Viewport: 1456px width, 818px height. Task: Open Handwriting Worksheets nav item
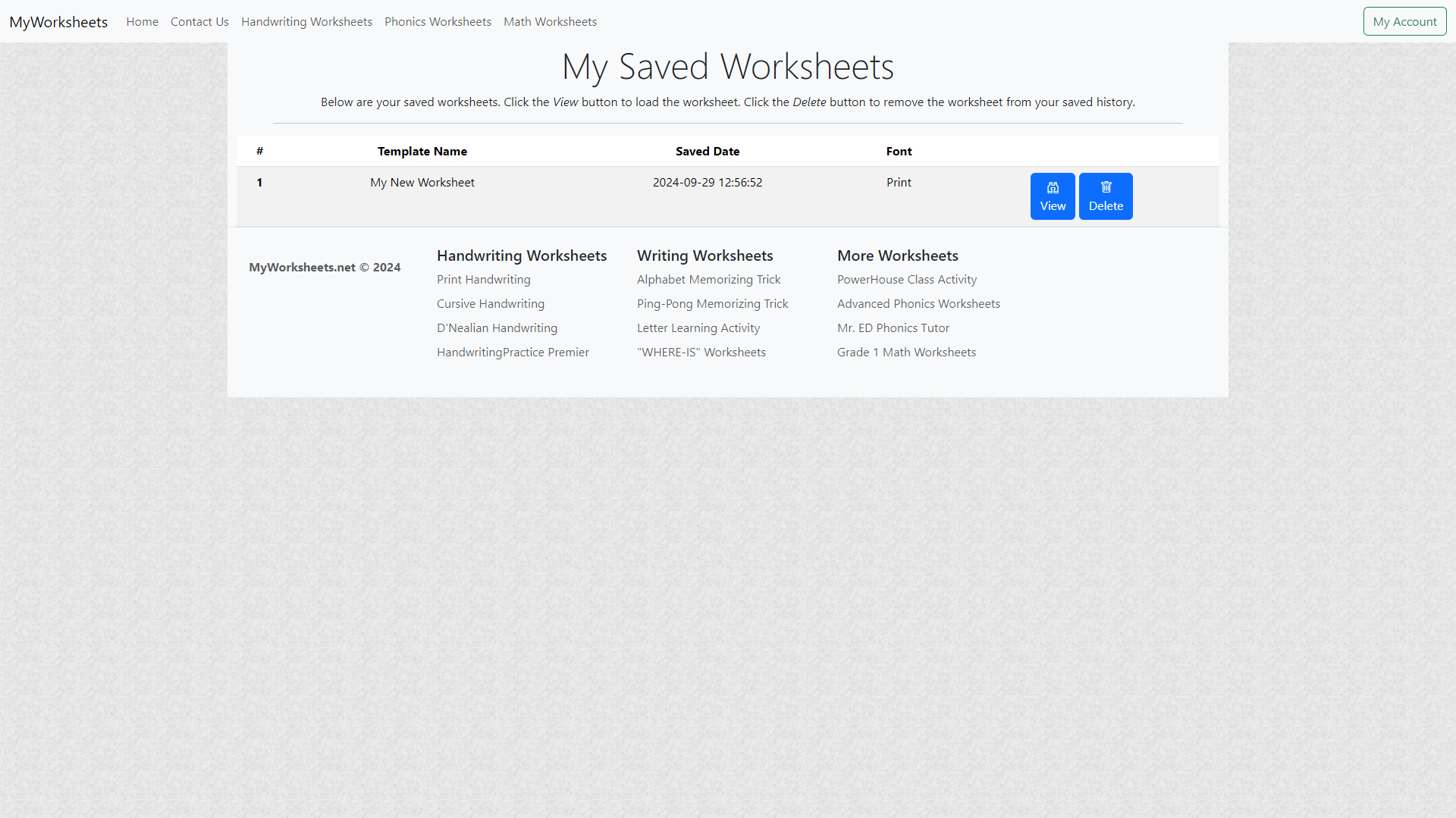[306, 22]
